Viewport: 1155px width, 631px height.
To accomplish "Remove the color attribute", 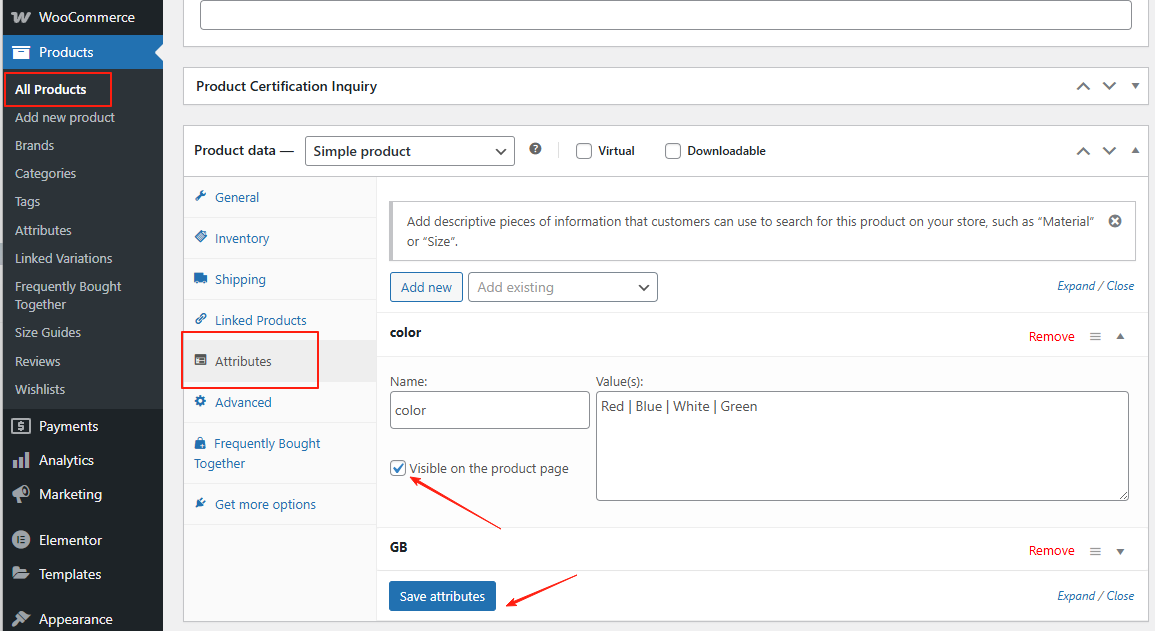I will click(x=1051, y=337).
